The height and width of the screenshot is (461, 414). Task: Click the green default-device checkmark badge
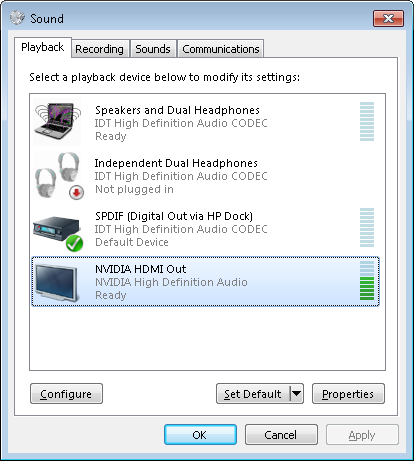(74, 243)
